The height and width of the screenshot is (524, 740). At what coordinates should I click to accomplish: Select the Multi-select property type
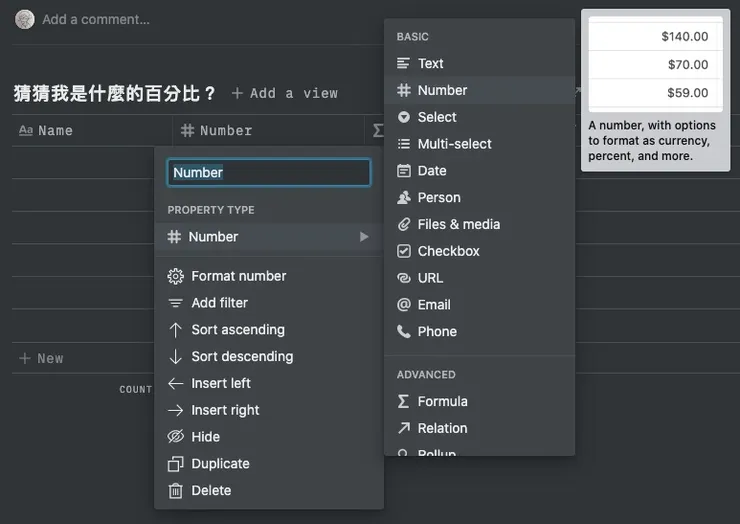tap(454, 144)
